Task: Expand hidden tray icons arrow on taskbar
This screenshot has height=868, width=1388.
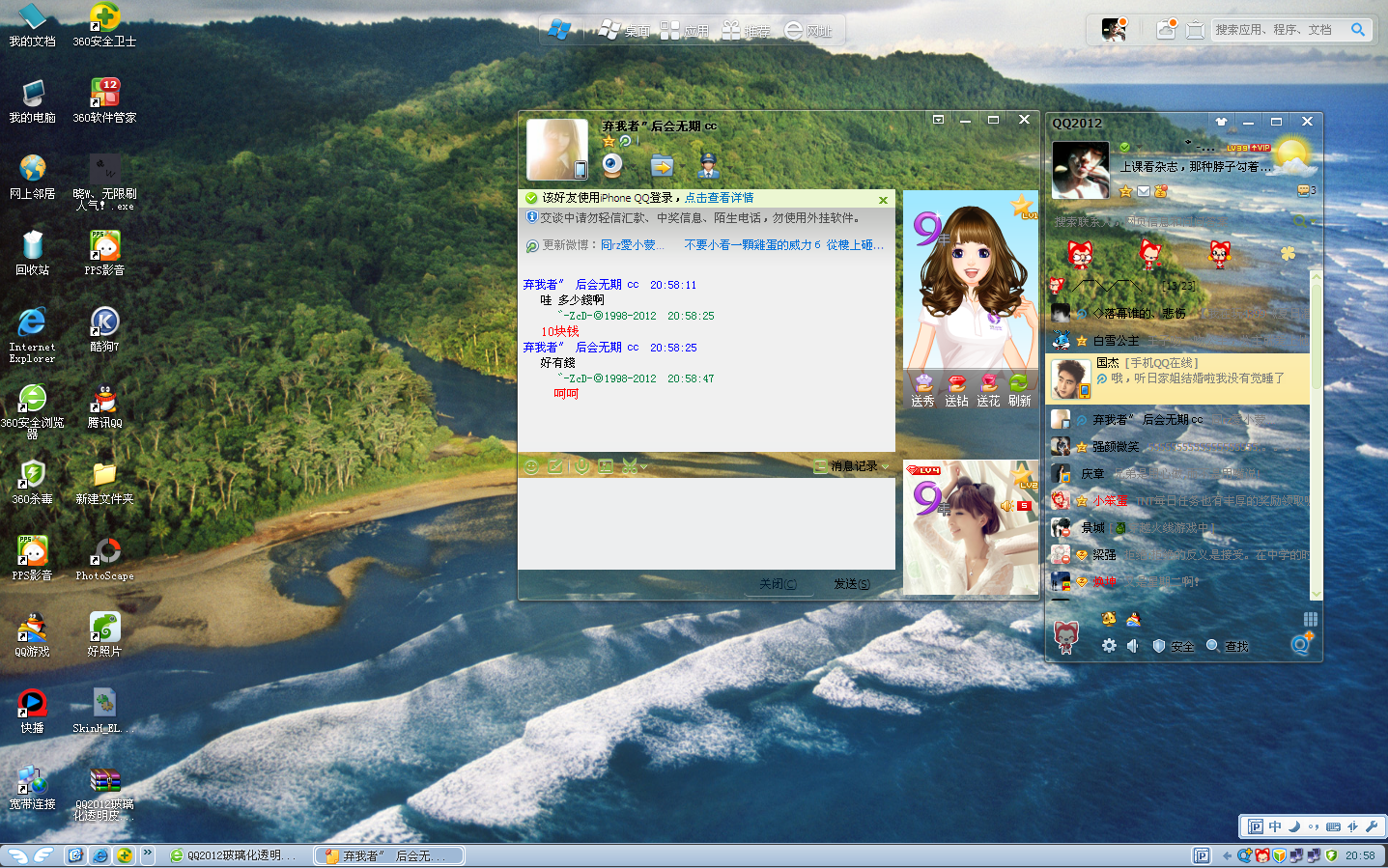Action: 1227,855
